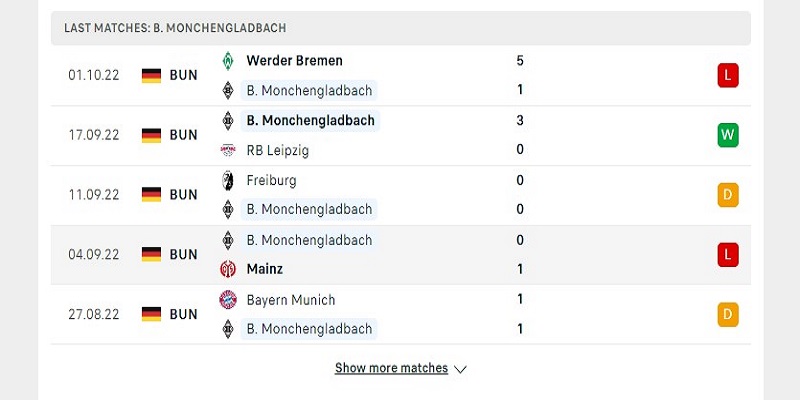Expand the Show more matches chevron

click(x=460, y=369)
